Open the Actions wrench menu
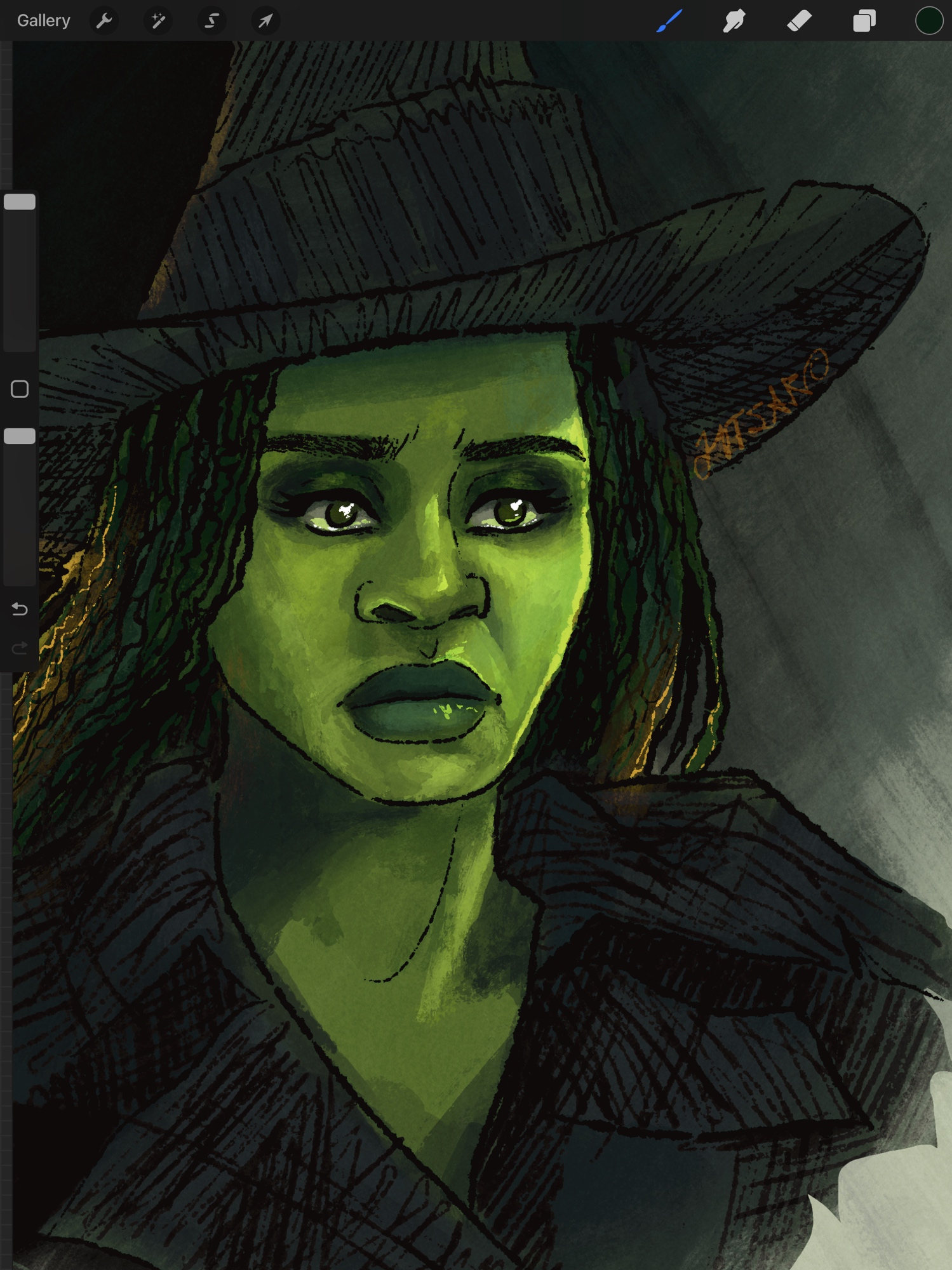Viewport: 952px width, 1270px height. 104,21
